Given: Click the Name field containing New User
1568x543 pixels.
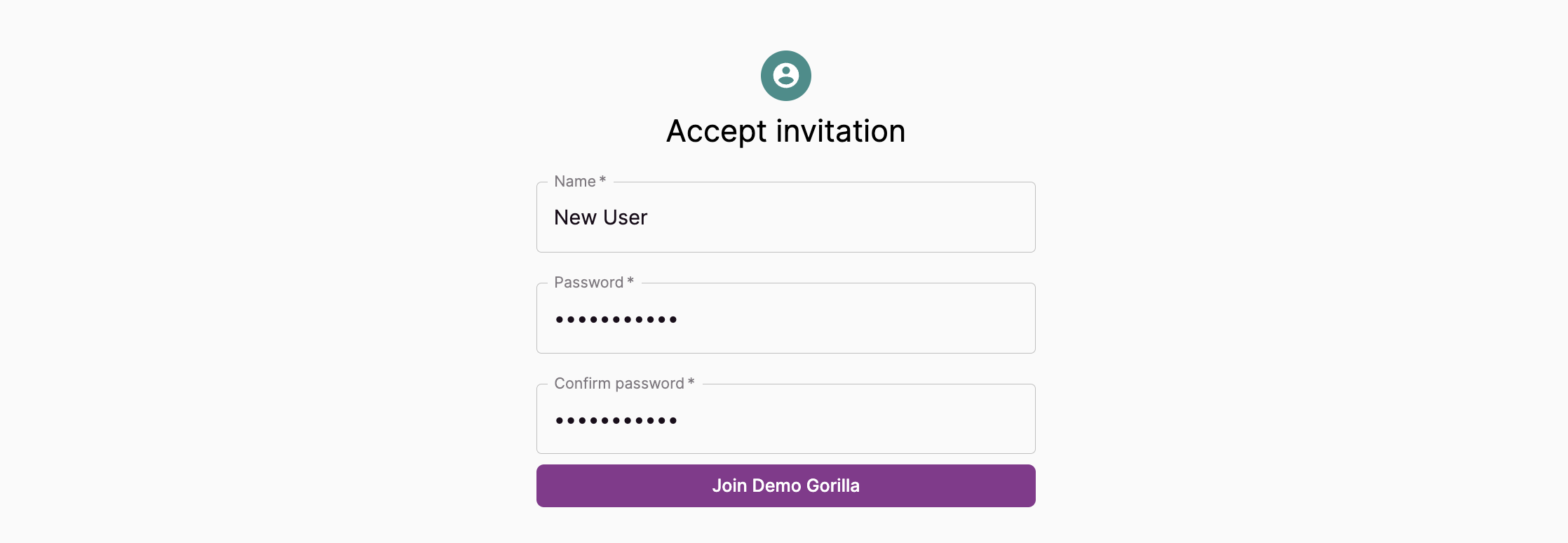Looking at the screenshot, I should coord(785,217).
